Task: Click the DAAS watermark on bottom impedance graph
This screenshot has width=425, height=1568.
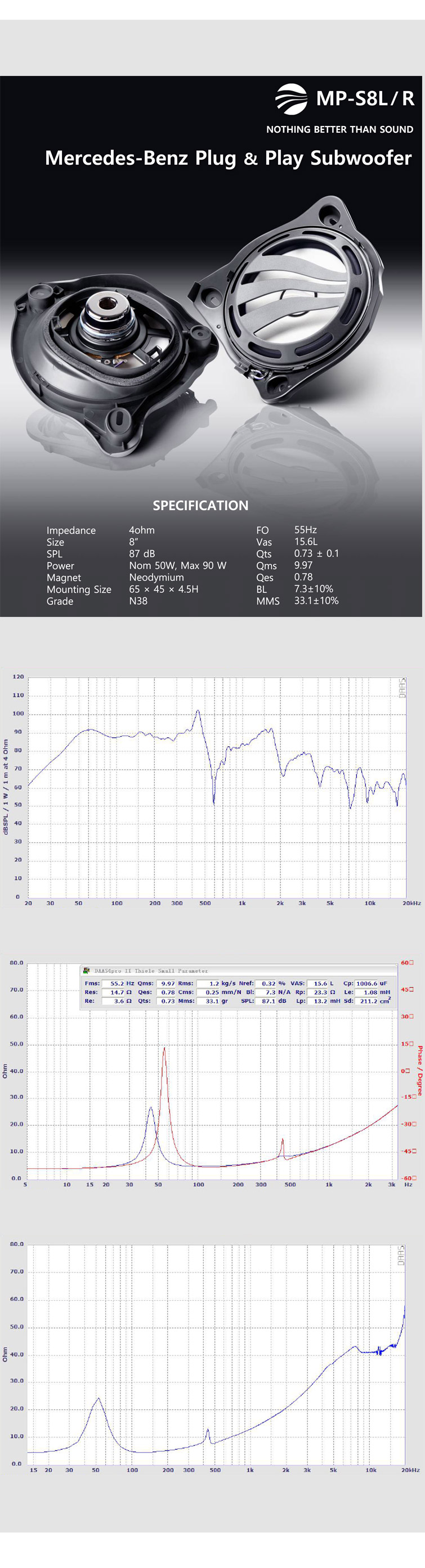Action: [401, 1256]
